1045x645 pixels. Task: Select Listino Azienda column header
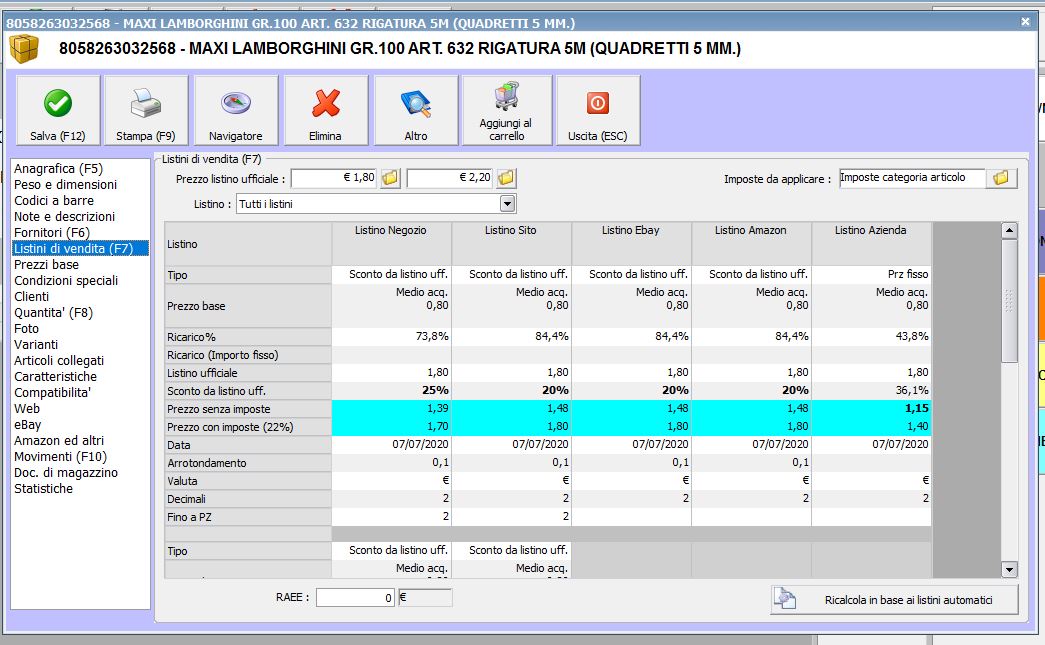pos(871,244)
